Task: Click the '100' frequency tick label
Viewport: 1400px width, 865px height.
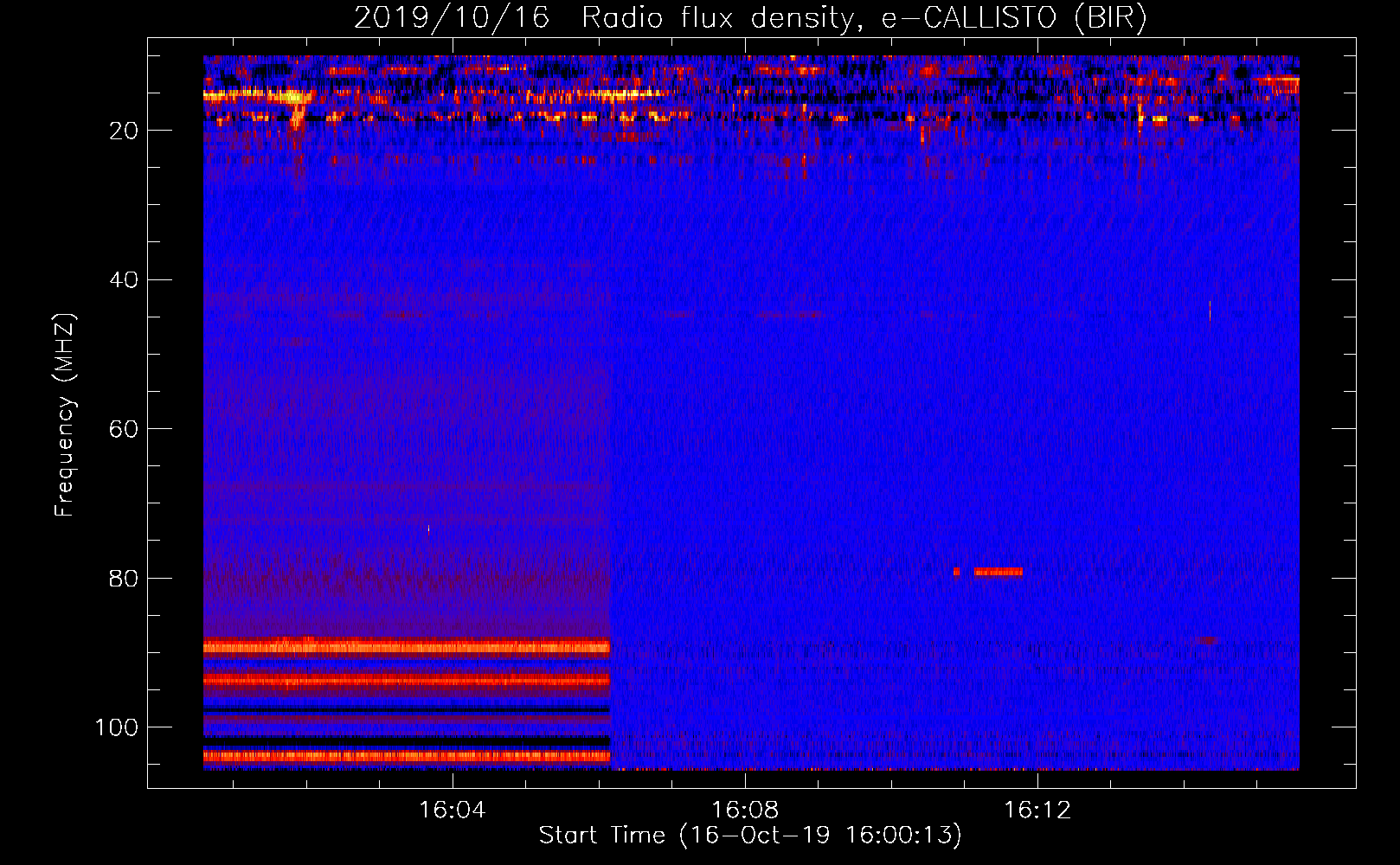Action: coord(117,727)
